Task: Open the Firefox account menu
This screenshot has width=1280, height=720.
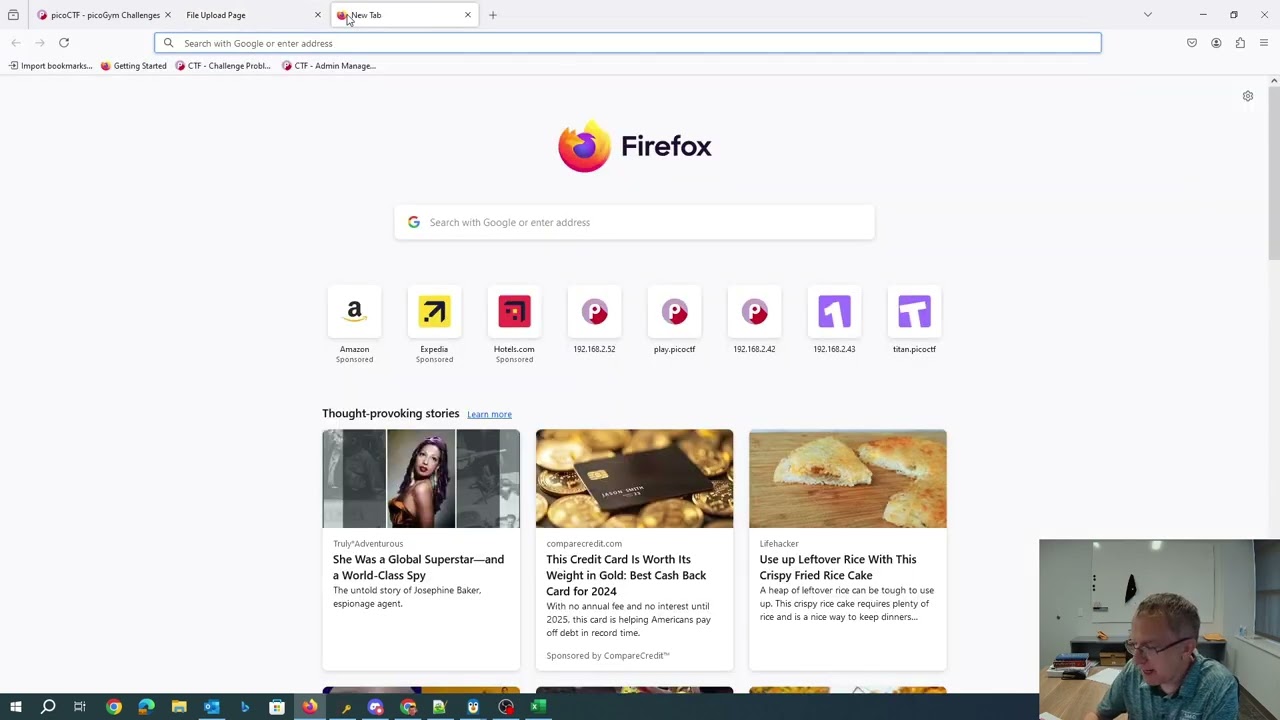Action: (x=1216, y=43)
